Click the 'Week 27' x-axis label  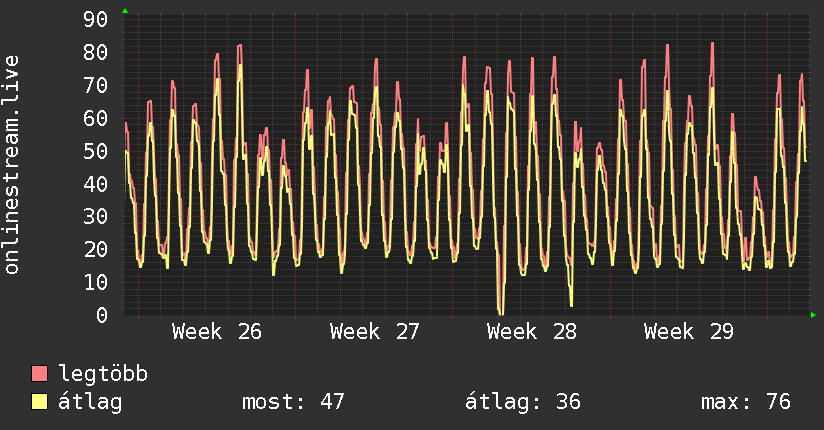[374, 332]
